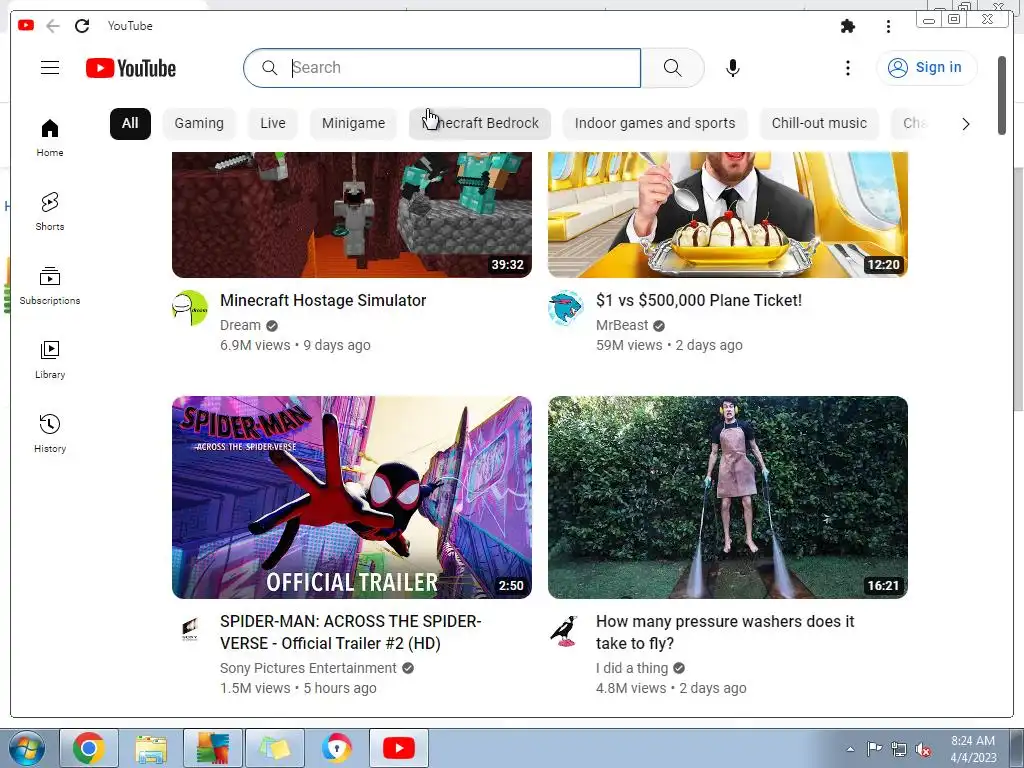Screen dimensions: 1024x768
Task: Click the page vertical scrollbar thumb
Action: [x=1002, y=96]
